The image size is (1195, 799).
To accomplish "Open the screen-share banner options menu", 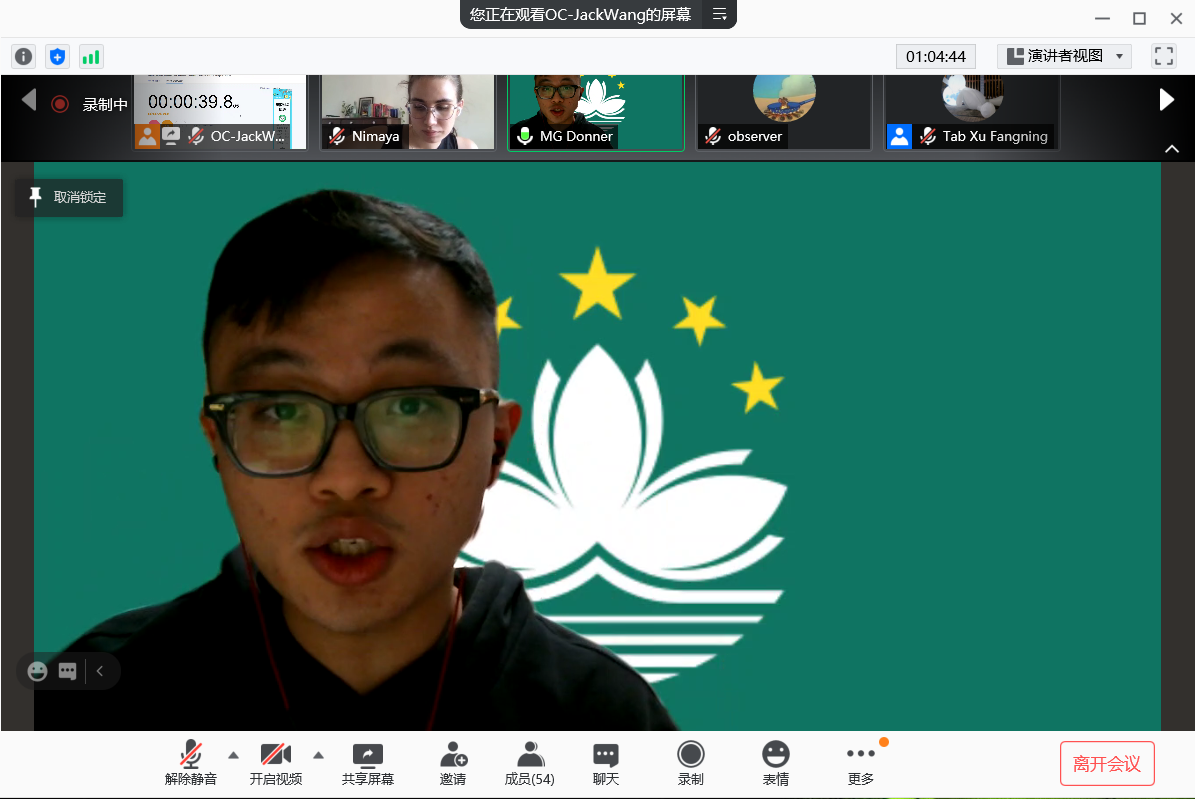I will point(719,14).
